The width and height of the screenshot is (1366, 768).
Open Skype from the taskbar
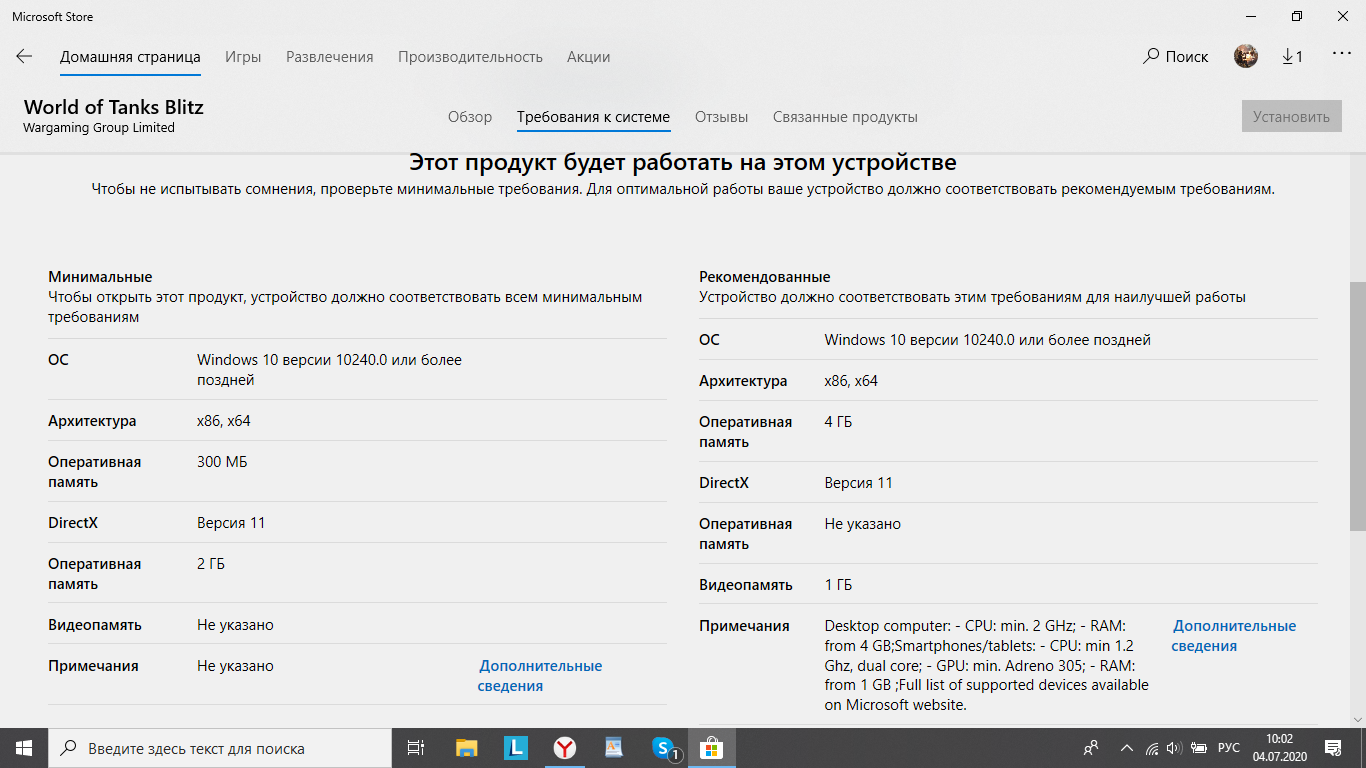coord(664,748)
